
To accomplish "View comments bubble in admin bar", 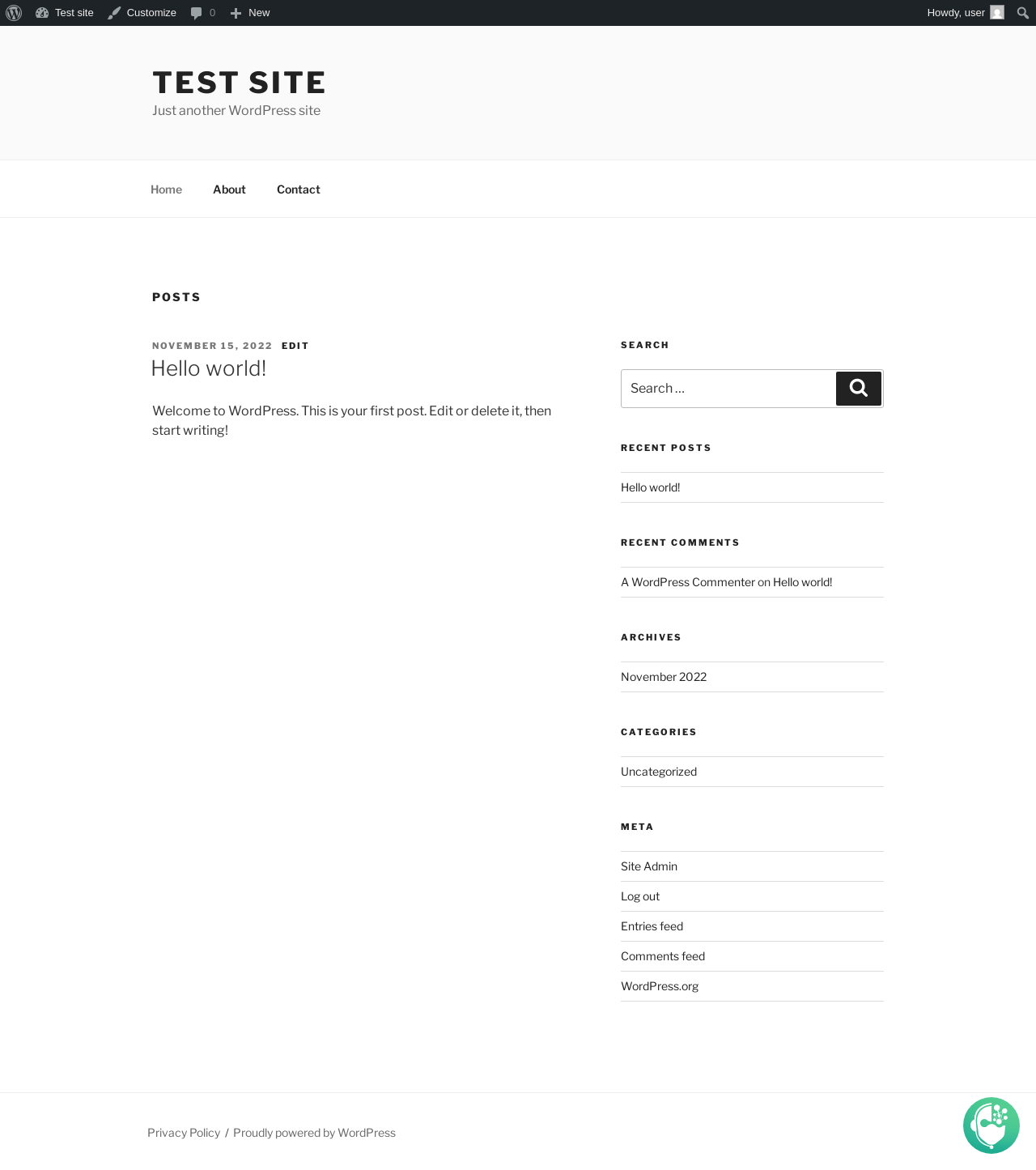I will (x=202, y=13).
